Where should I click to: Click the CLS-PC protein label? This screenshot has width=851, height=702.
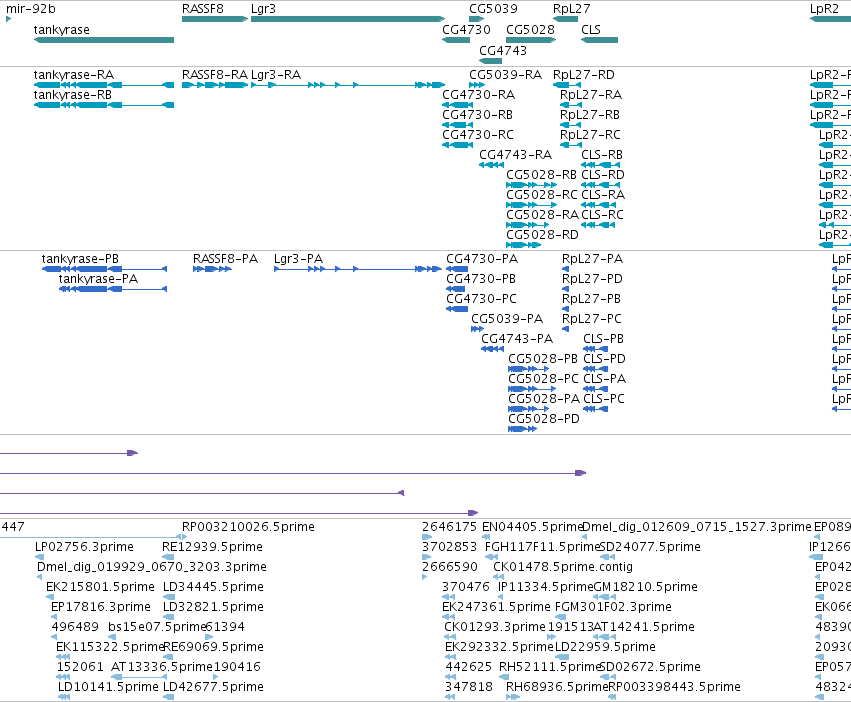coord(604,399)
